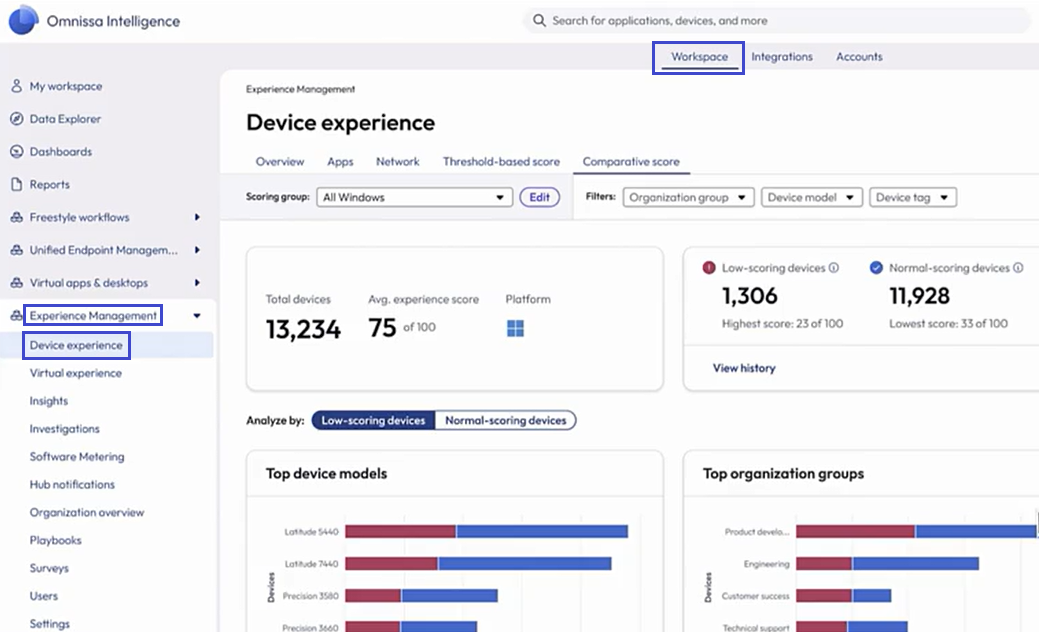Image resolution: width=1039 pixels, height=632 pixels.
Task: Click the View history link
Action: [743, 368]
